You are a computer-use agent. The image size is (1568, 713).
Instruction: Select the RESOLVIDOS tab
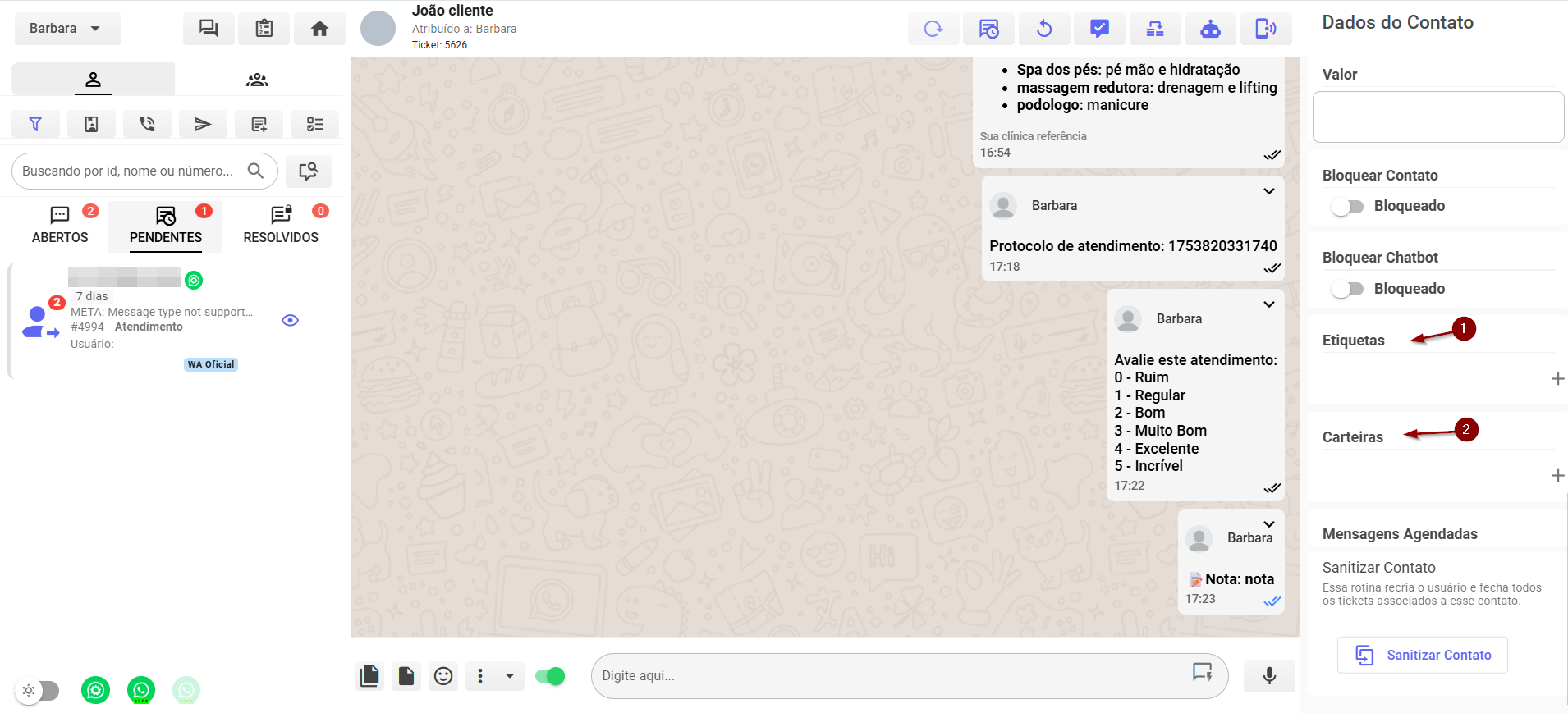pyautogui.click(x=281, y=225)
